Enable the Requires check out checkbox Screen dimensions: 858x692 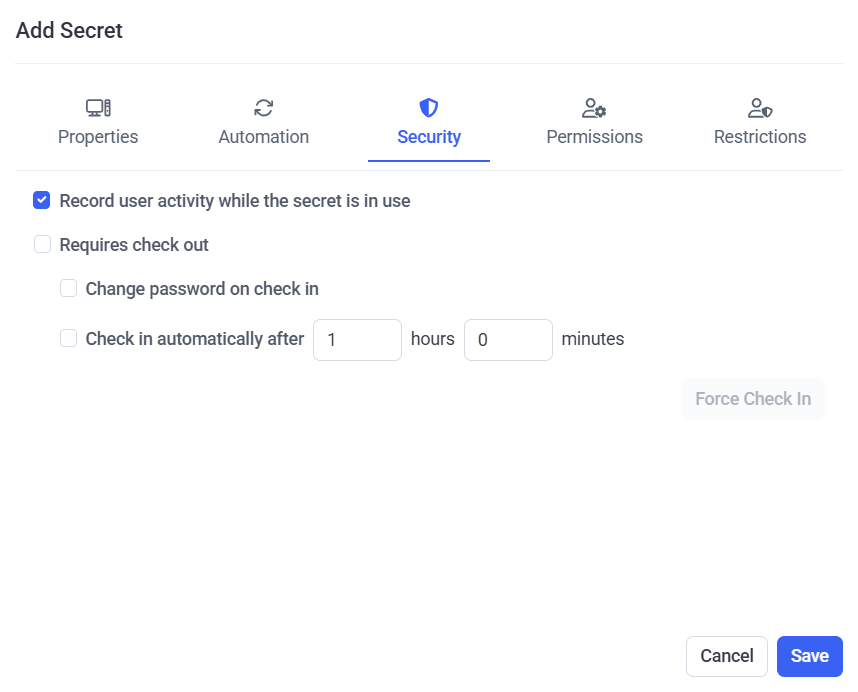point(42,244)
